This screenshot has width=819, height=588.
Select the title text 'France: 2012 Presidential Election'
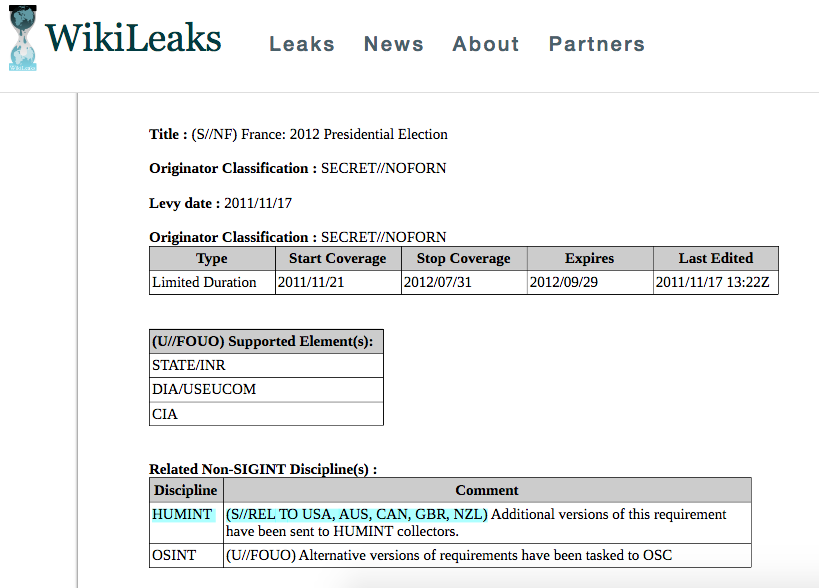coord(344,134)
